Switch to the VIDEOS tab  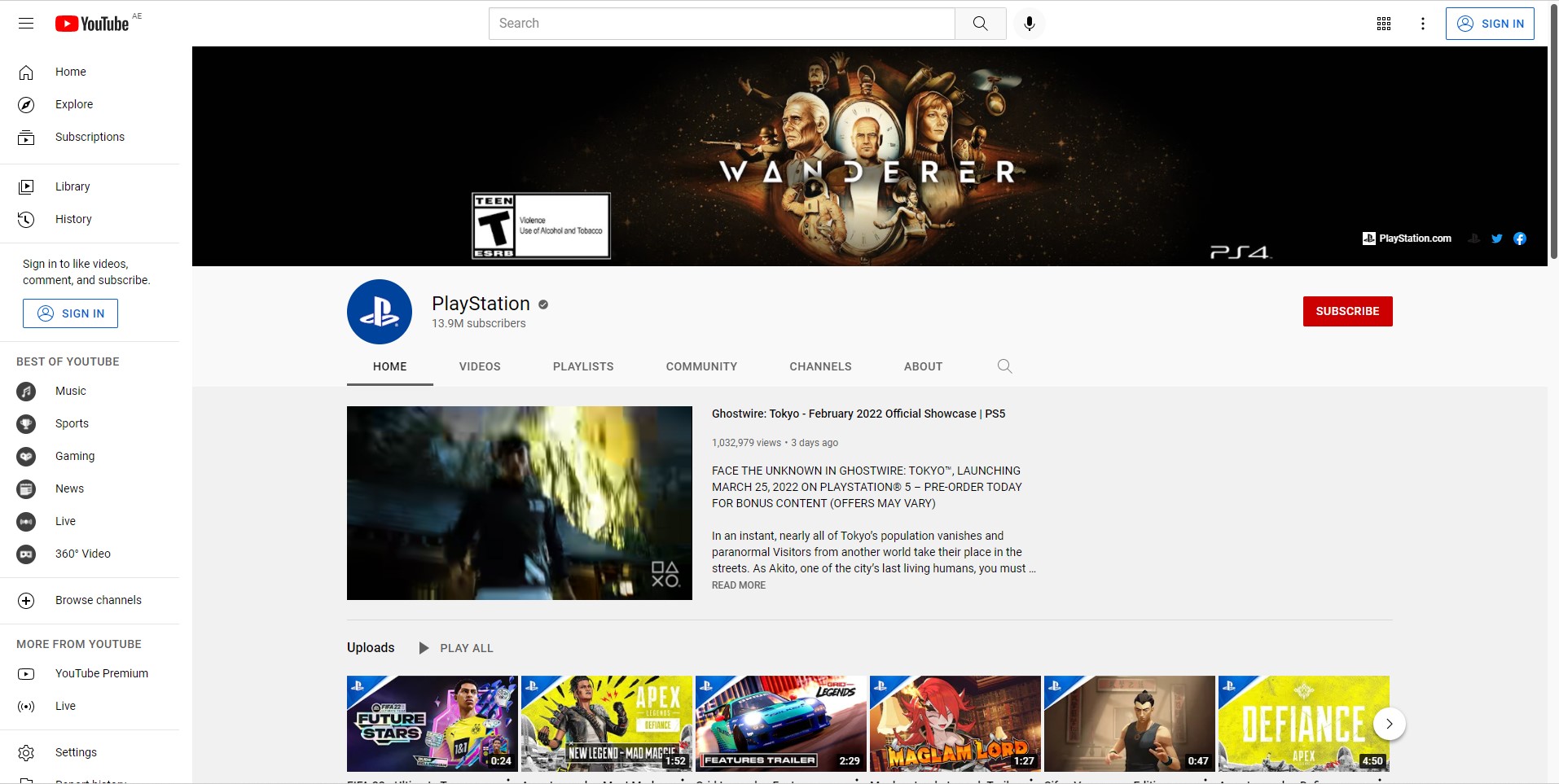pyautogui.click(x=480, y=366)
